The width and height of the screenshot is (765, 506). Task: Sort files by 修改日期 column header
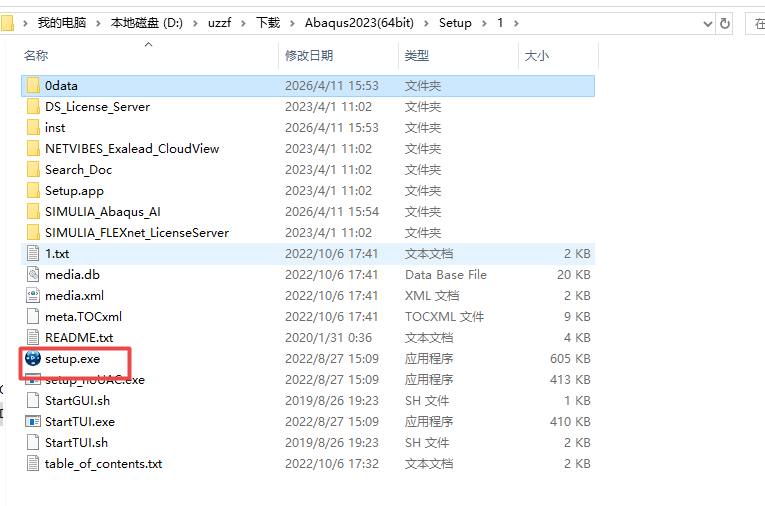(x=309, y=56)
